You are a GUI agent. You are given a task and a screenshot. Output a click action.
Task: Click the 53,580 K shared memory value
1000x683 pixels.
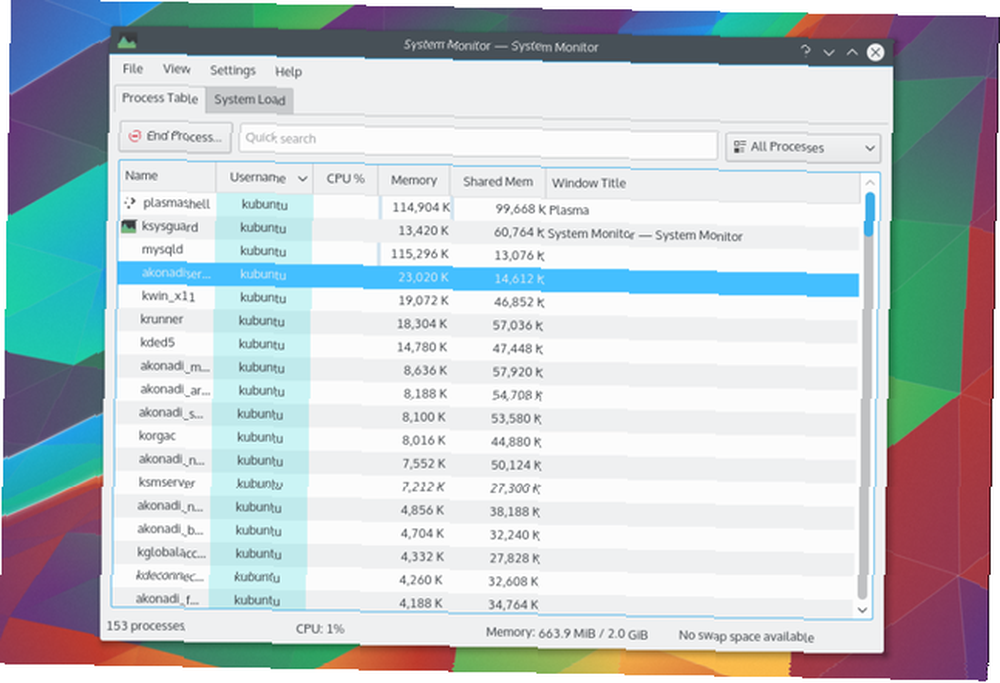(x=516, y=418)
